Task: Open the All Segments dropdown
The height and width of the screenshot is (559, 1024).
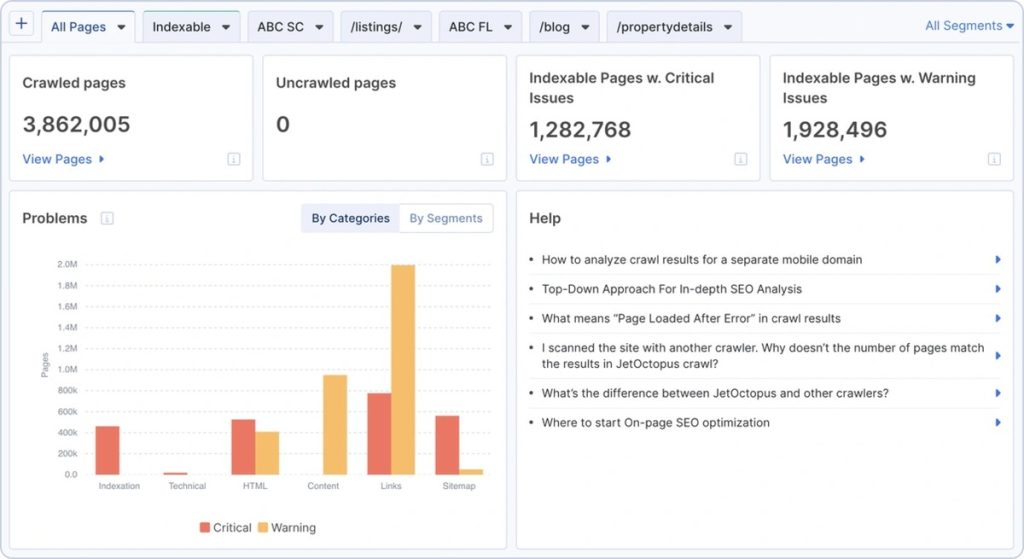Action: pyautogui.click(x=969, y=26)
